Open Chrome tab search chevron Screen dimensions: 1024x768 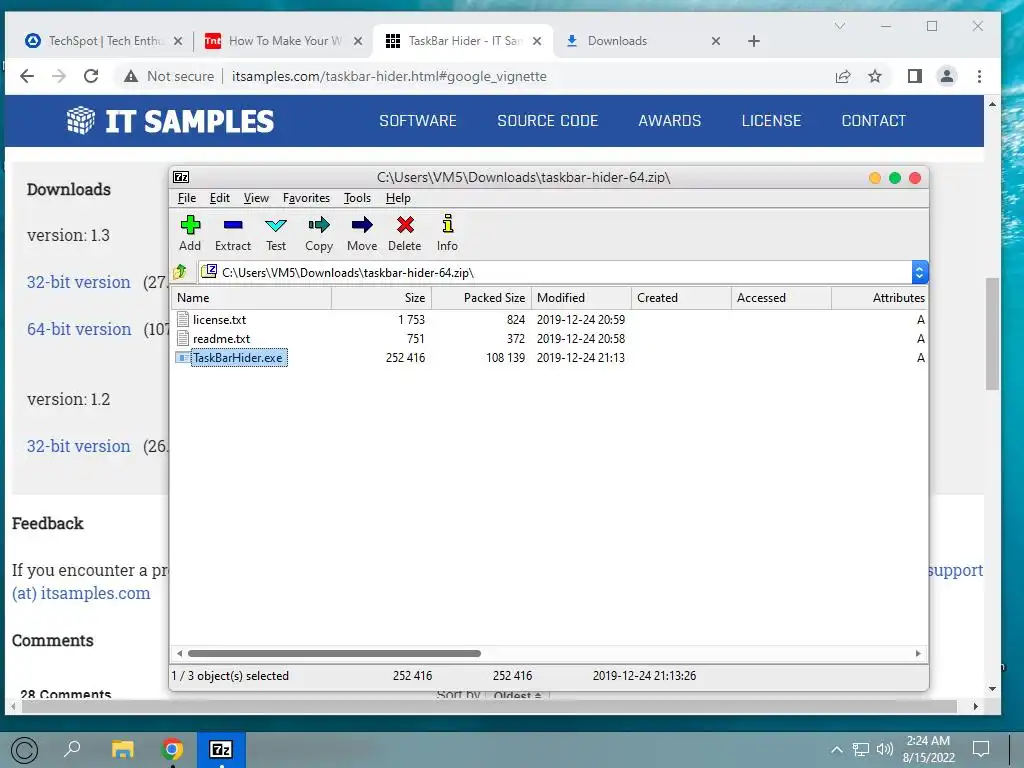(840, 26)
